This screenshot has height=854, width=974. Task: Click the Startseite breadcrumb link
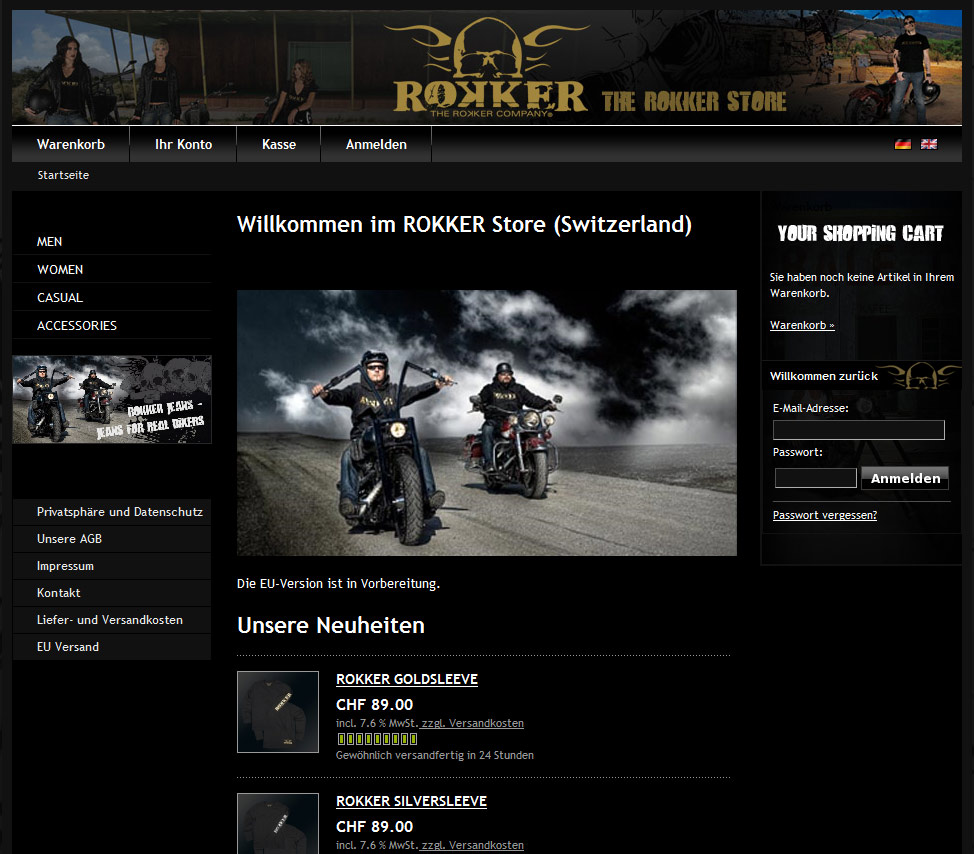pyautogui.click(x=63, y=175)
